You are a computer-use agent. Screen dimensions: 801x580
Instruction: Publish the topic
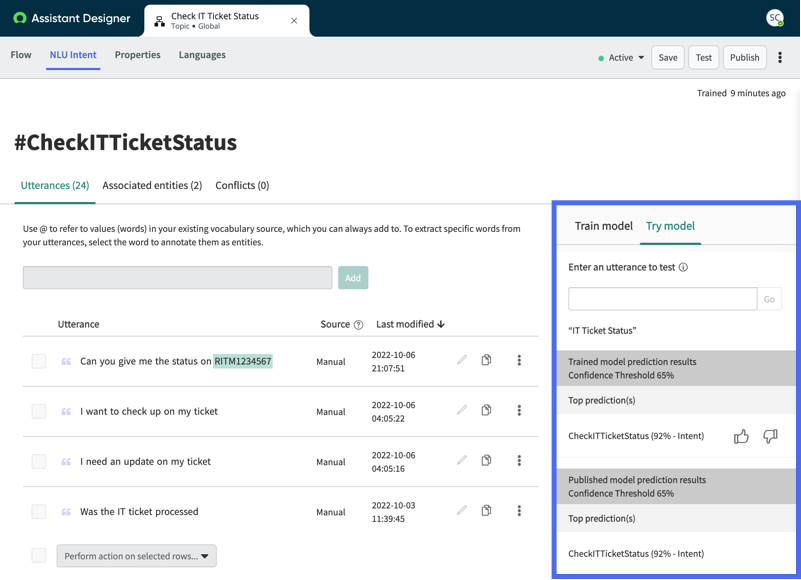point(744,58)
